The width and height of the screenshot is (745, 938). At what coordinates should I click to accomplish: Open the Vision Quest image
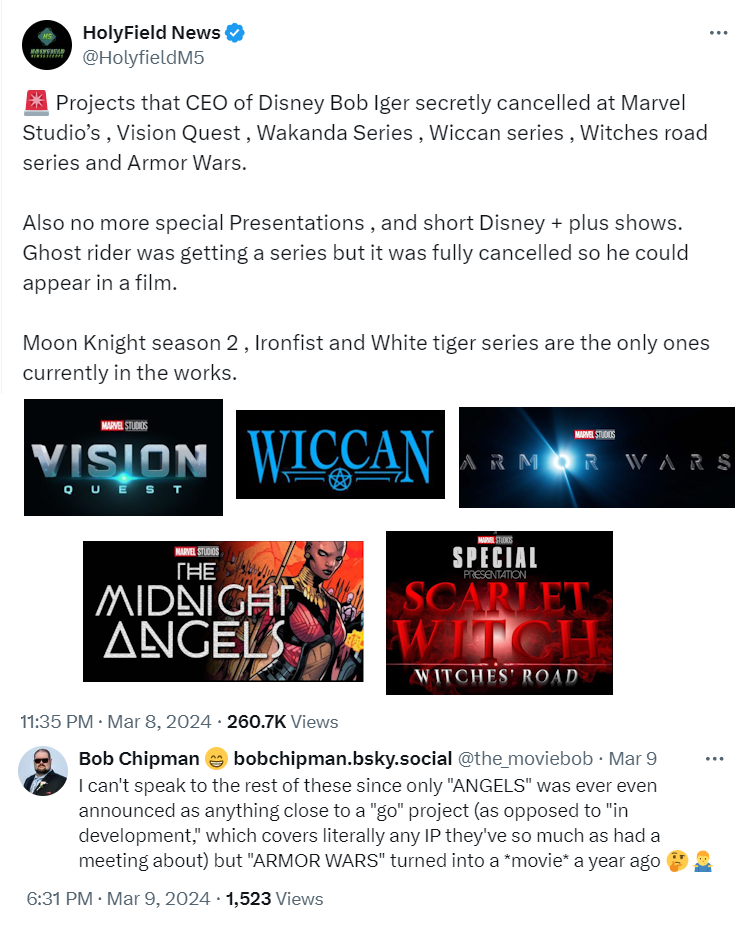click(123, 458)
